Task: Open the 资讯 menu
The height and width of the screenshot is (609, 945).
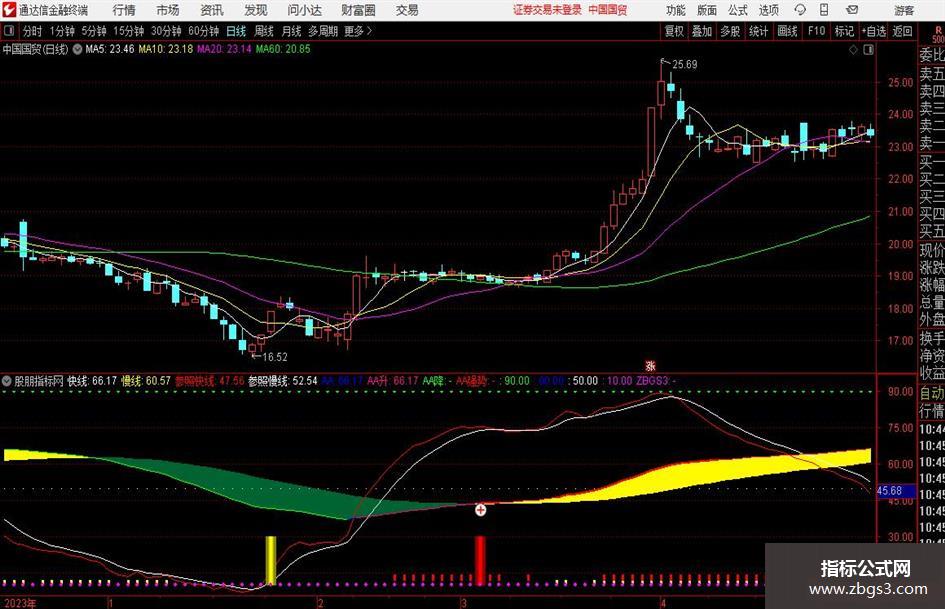Action: (x=212, y=10)
